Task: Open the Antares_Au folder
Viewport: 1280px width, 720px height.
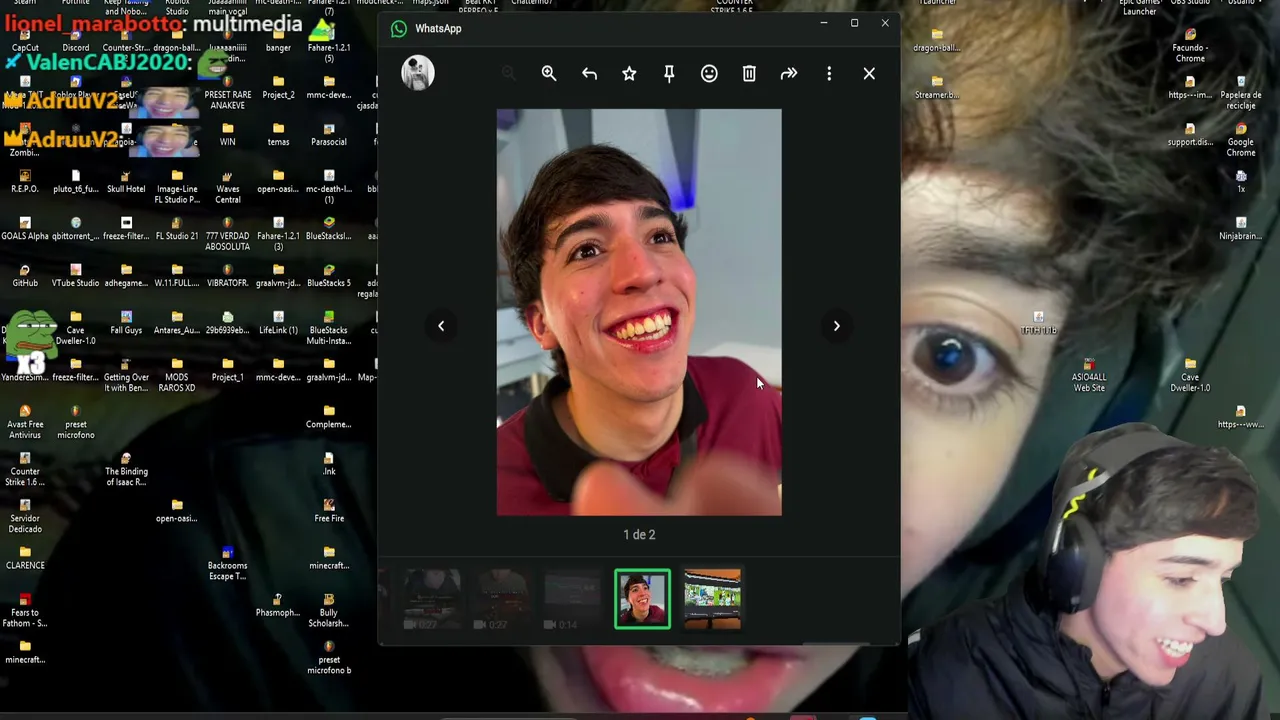Action: (177, 322)
